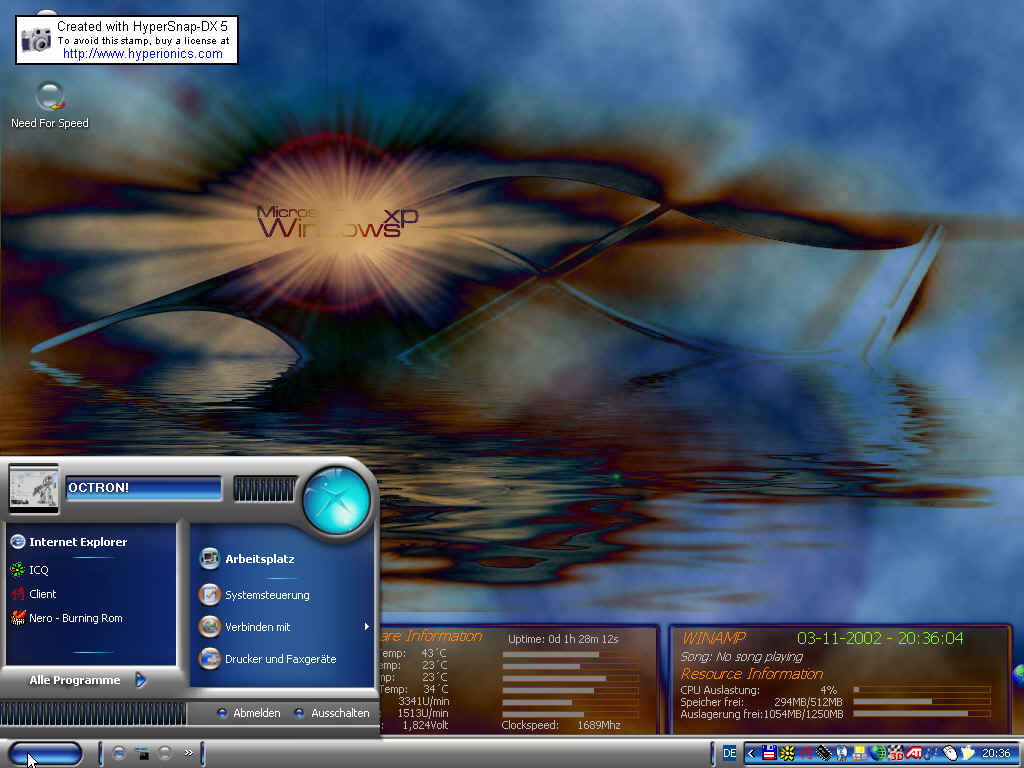This screenshot has height=768, width=1024.
Task: Click the Arbeitsplatz computer icon
Action: (x=209, y=558)
